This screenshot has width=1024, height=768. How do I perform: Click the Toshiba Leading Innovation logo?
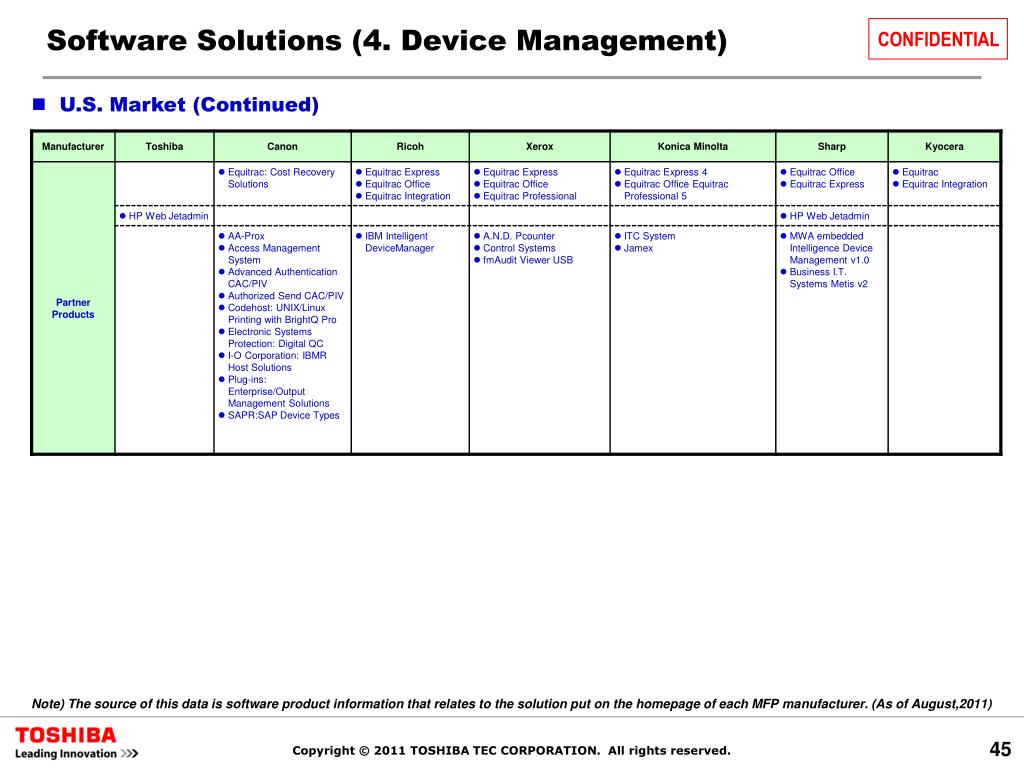pos(76,743)
